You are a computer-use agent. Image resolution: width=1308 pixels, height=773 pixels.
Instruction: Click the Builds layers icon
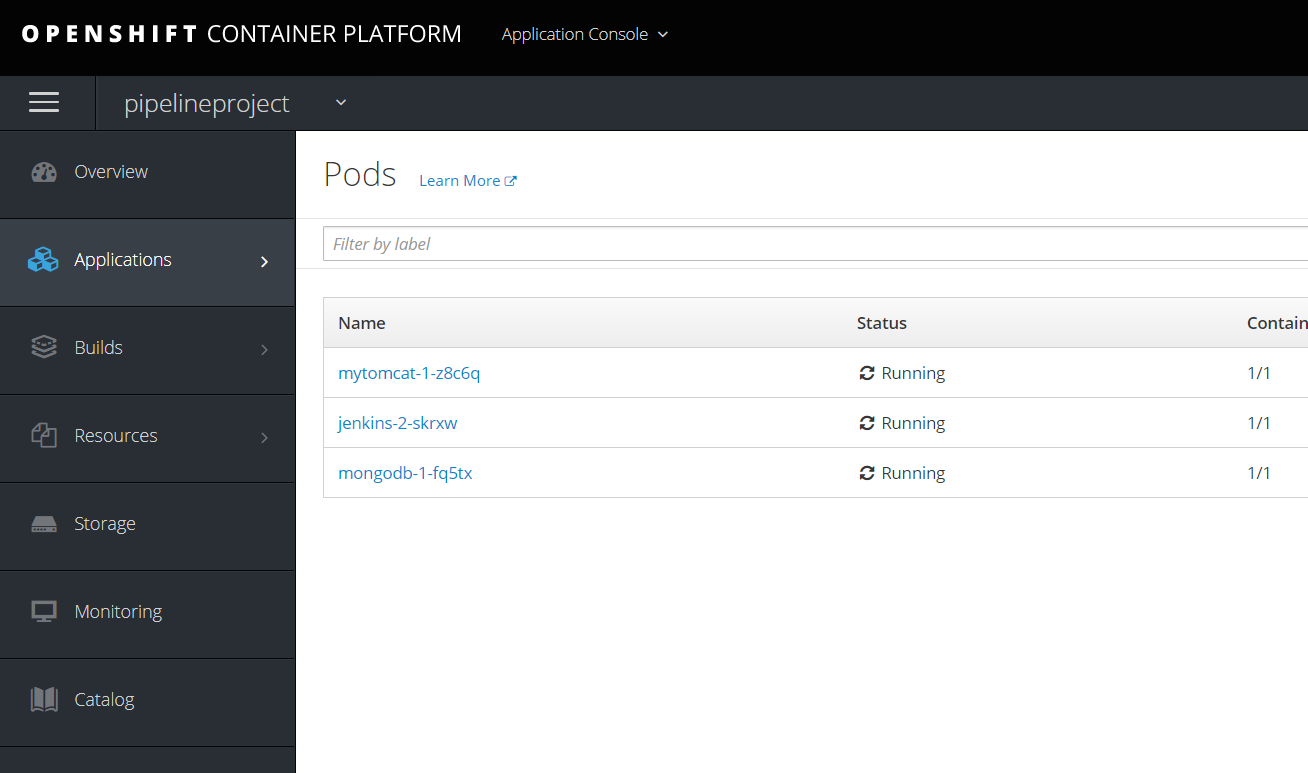point(44,348)
